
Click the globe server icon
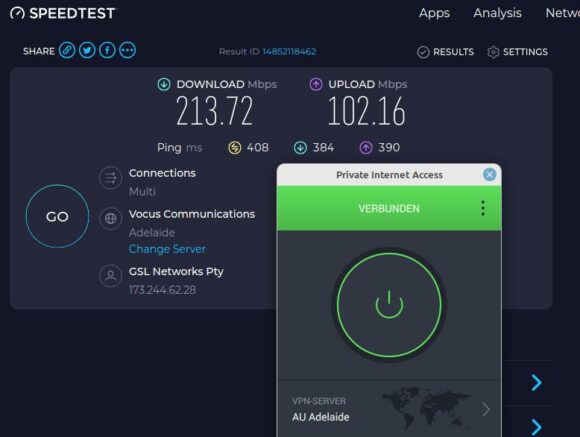[111, 219]
